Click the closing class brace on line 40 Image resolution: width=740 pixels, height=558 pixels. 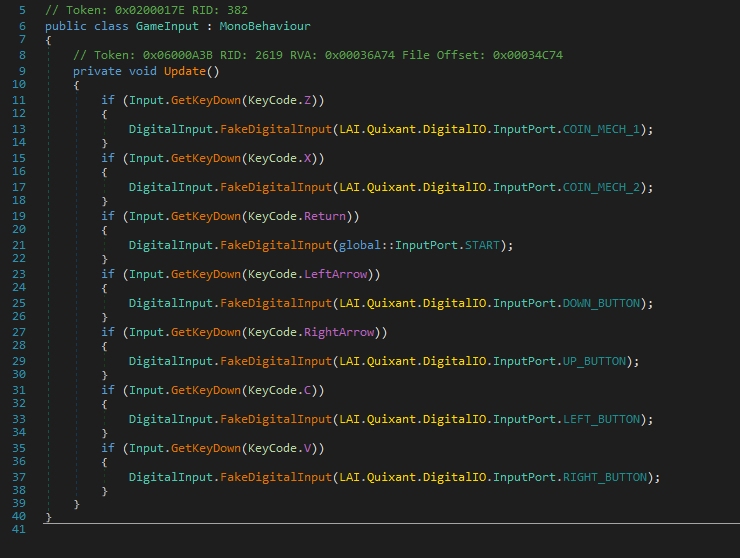coord(48,516)
